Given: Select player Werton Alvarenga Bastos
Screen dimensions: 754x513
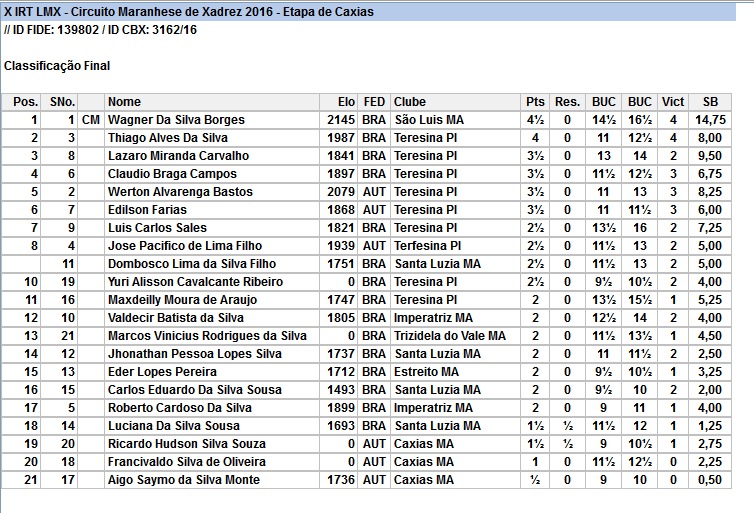Looking at the screenshot, I should tap(180, 192).
